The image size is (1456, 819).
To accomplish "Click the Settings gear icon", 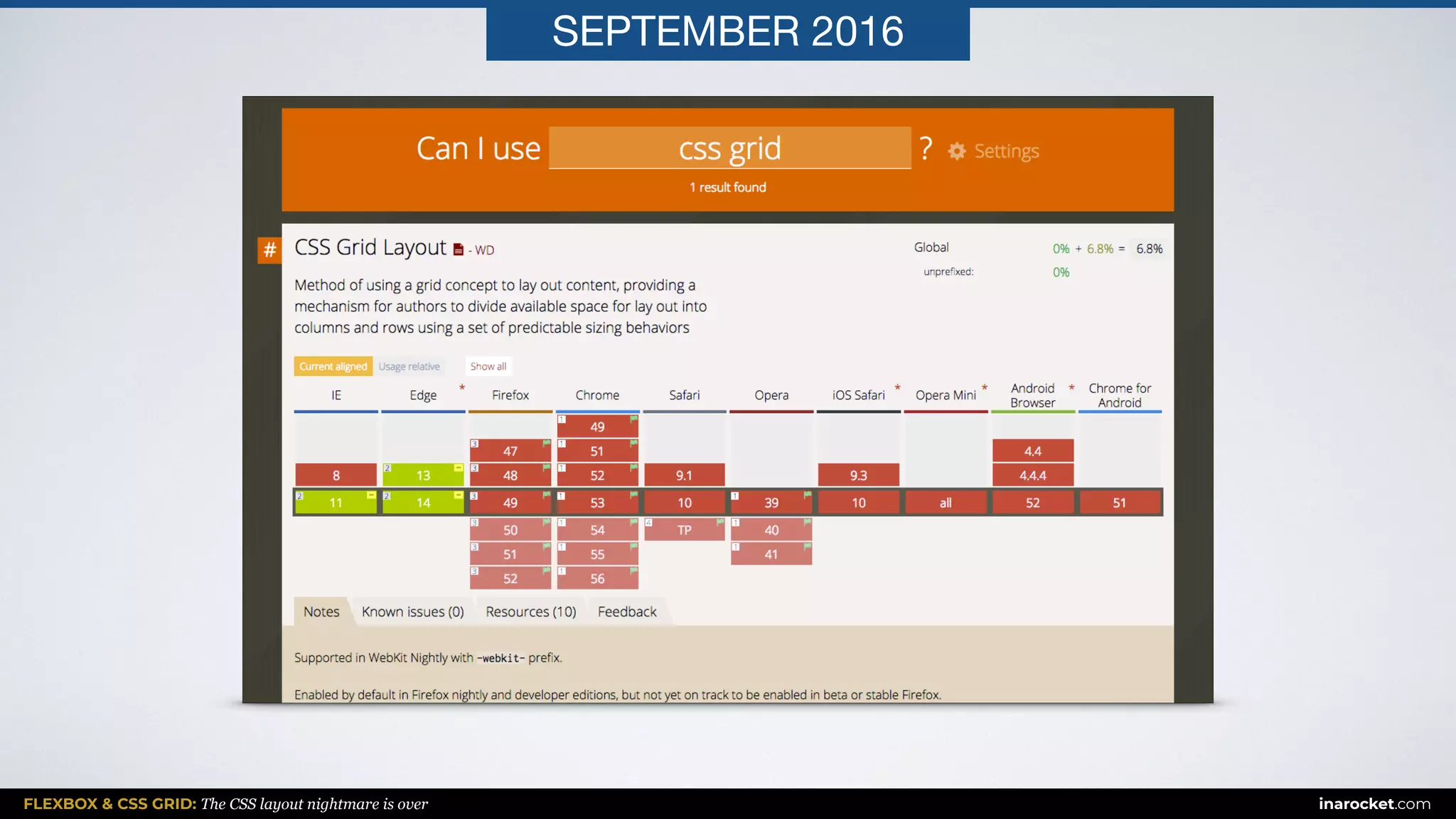I will [957, 151].
